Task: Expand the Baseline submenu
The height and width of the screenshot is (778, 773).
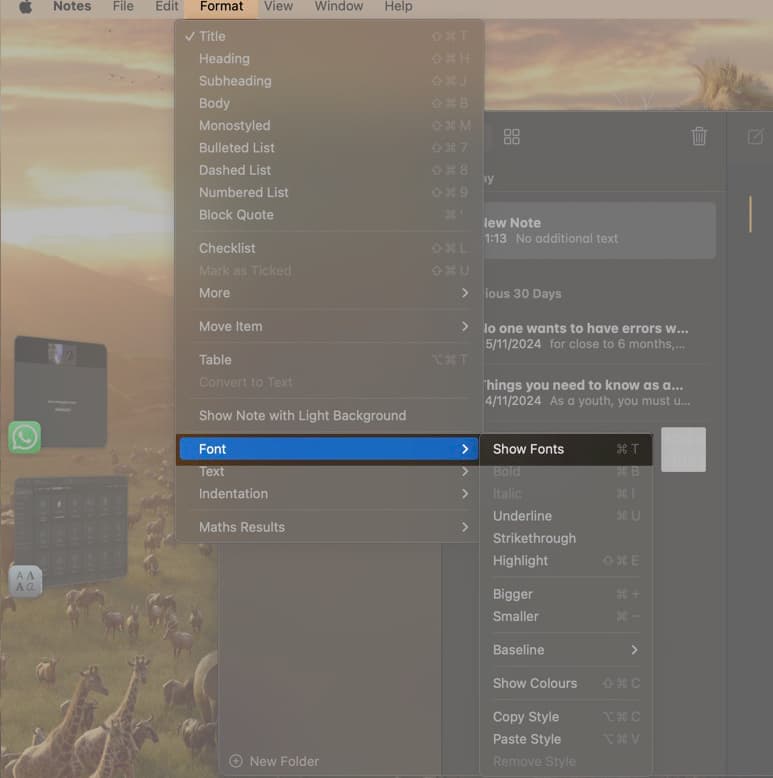Action: pyautogui.click(x=566, y=650)
